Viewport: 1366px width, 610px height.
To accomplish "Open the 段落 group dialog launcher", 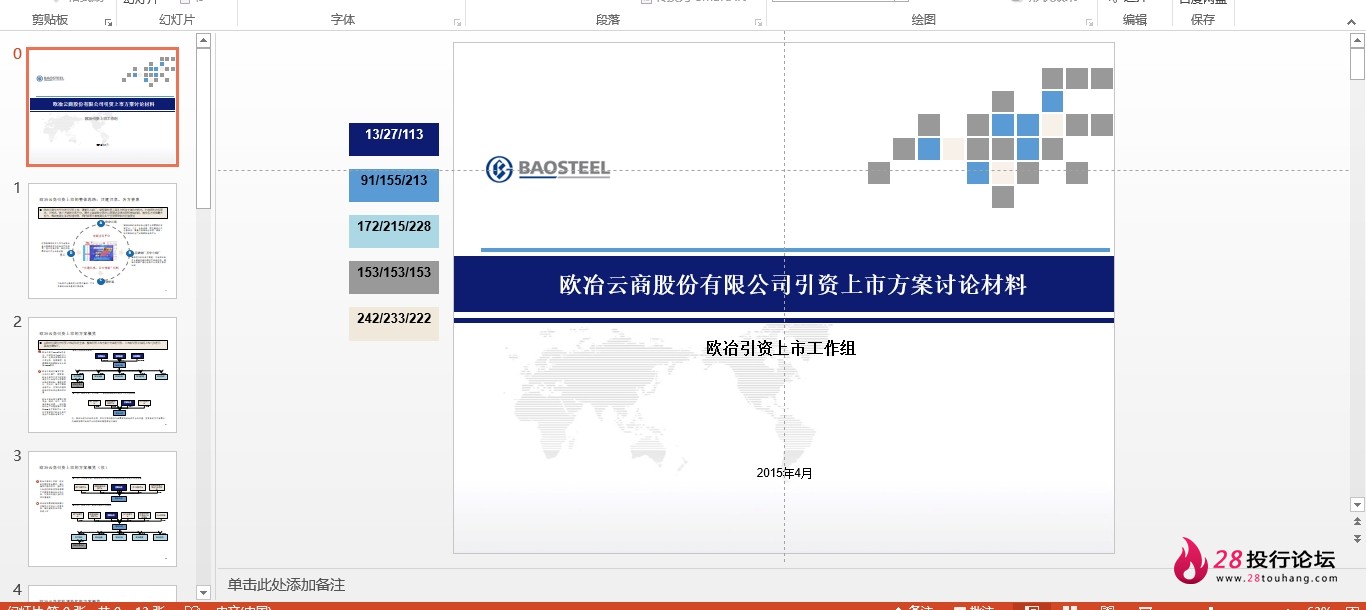I will tap(760, 22).
